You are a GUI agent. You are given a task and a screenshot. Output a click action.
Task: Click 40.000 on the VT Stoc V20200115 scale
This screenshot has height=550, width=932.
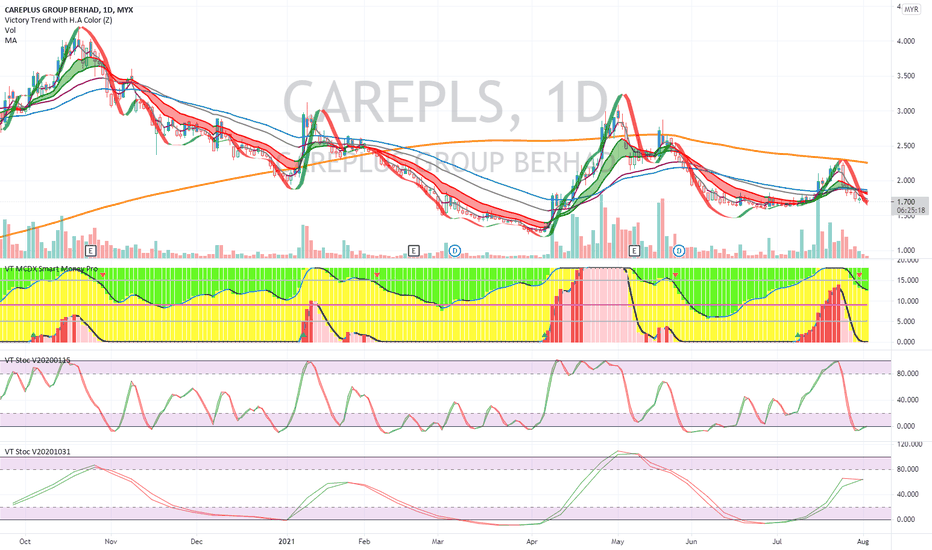pos(906,400)
